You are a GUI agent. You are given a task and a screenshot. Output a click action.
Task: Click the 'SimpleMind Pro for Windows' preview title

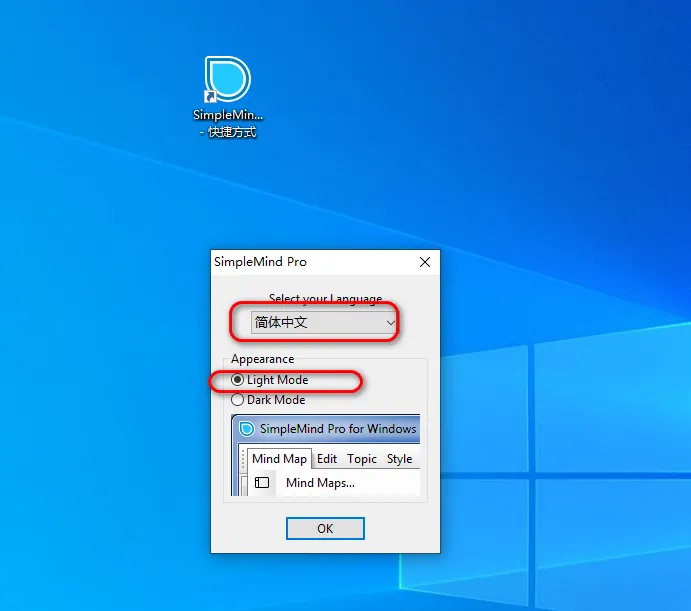(x=338, y=428)
